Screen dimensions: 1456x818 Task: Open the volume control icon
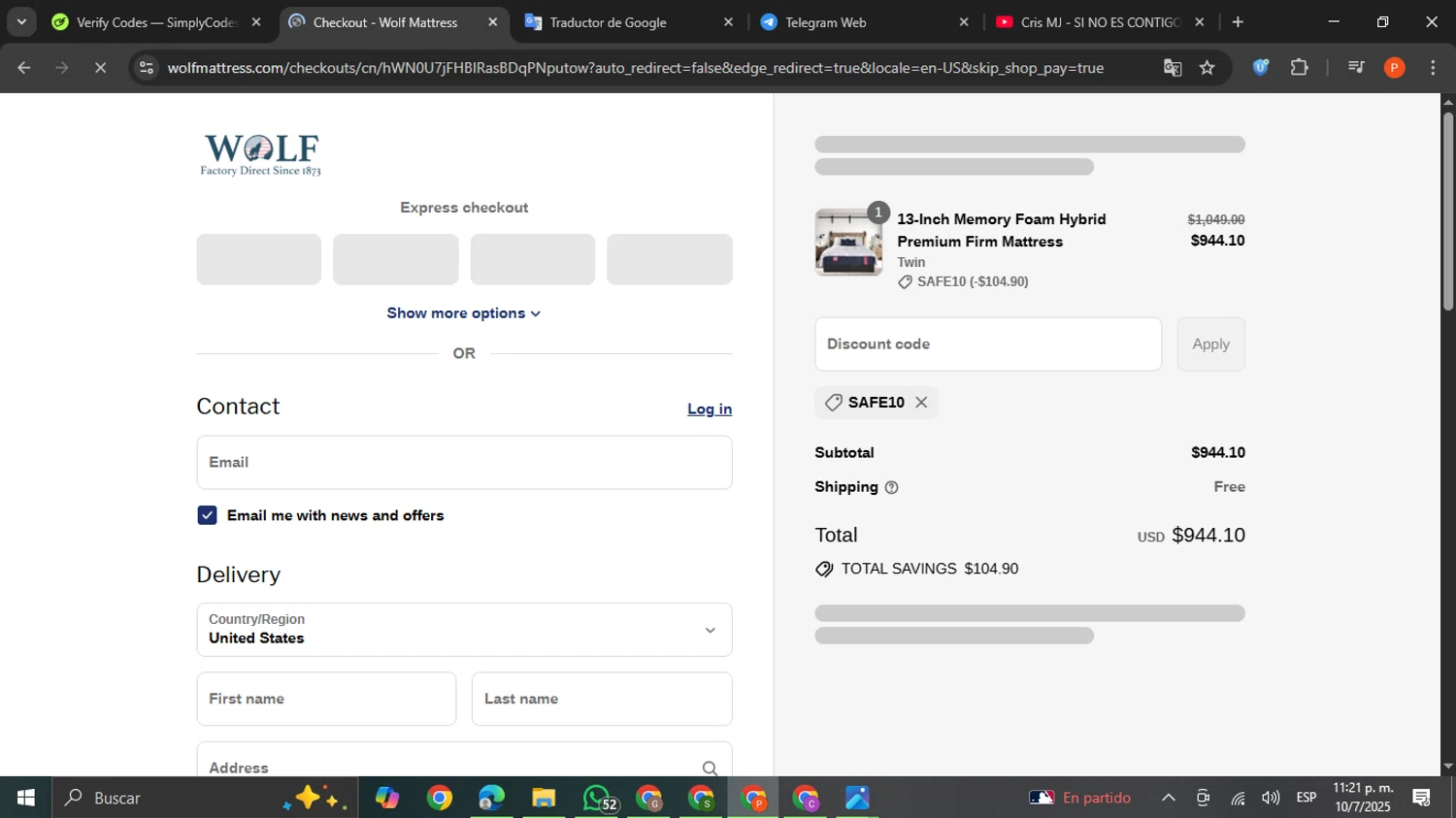[x=1271, y=798]
